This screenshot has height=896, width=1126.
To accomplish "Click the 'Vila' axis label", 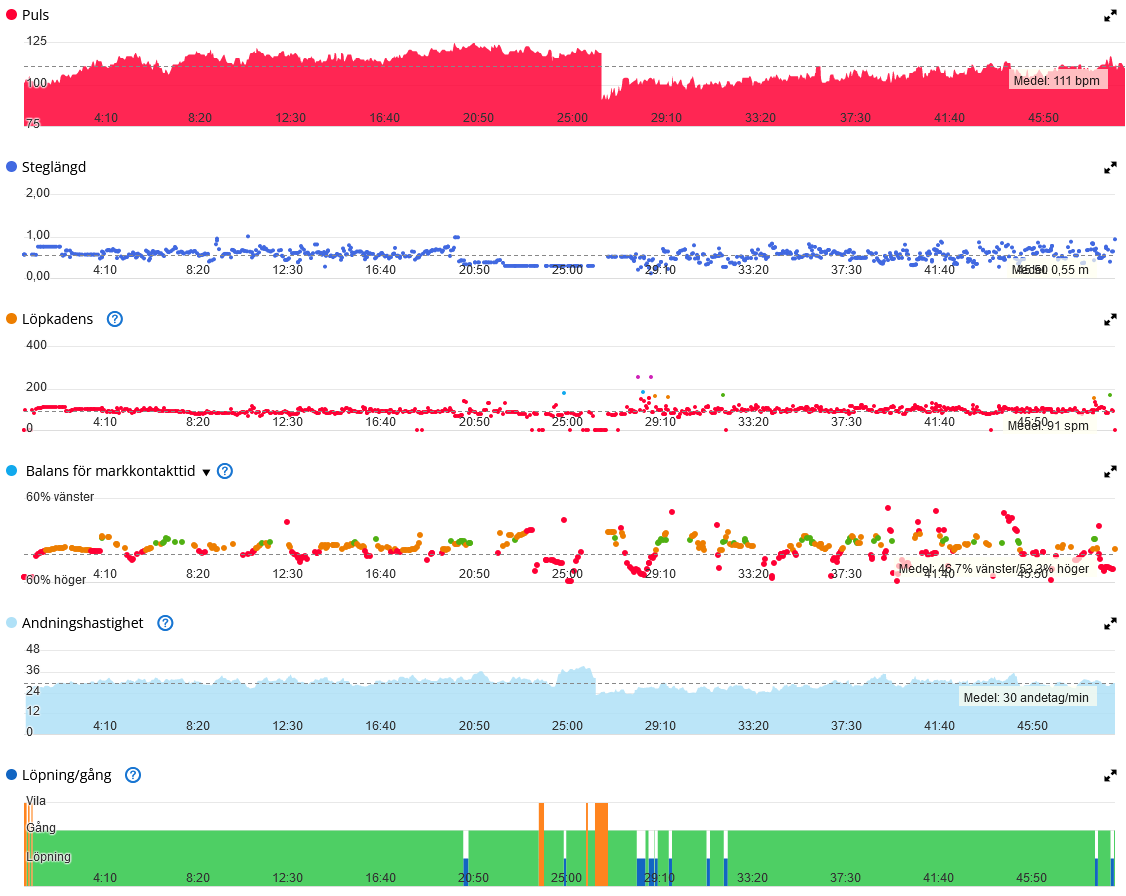I will (36, 801).
